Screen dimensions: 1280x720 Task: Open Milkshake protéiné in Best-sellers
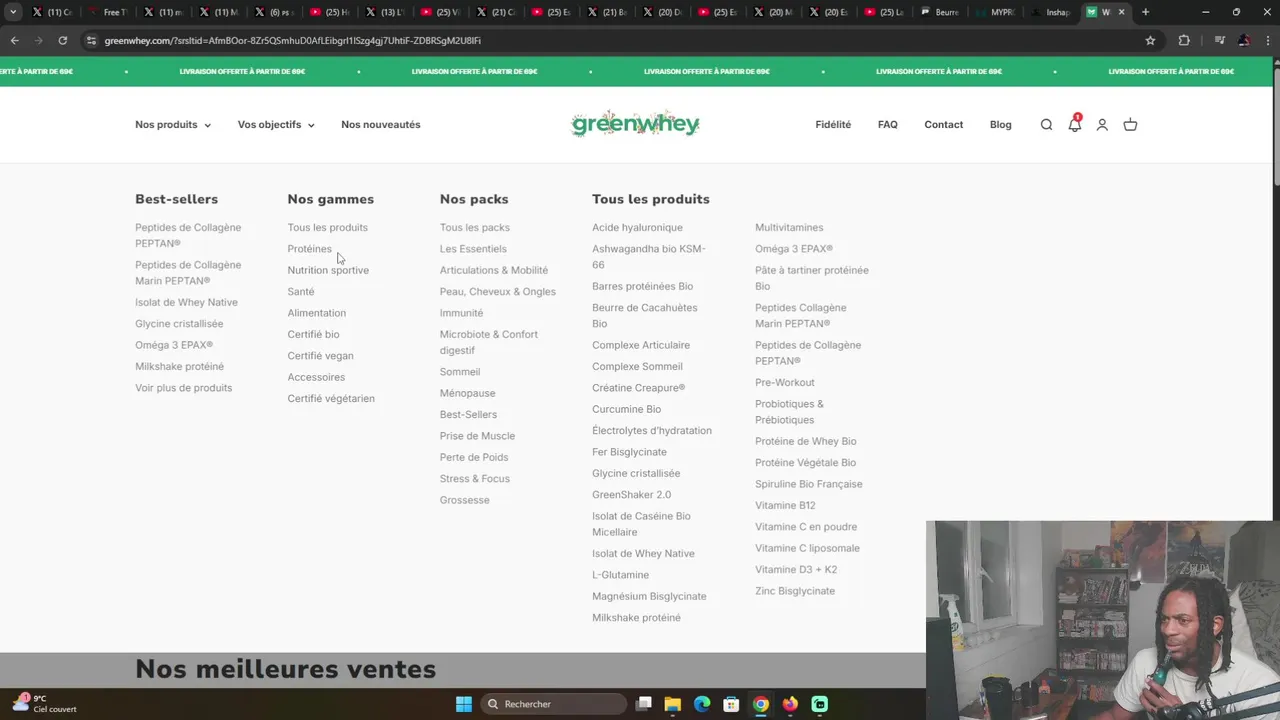click(x=179, y=367)
